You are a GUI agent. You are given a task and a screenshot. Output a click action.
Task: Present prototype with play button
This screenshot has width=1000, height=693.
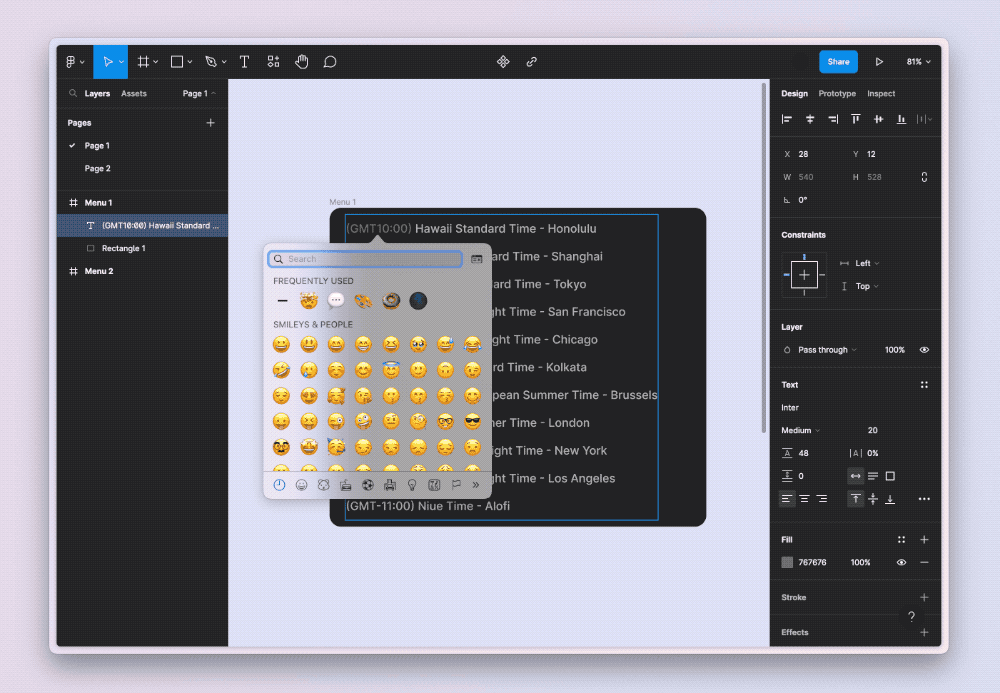tap(879, 62)
